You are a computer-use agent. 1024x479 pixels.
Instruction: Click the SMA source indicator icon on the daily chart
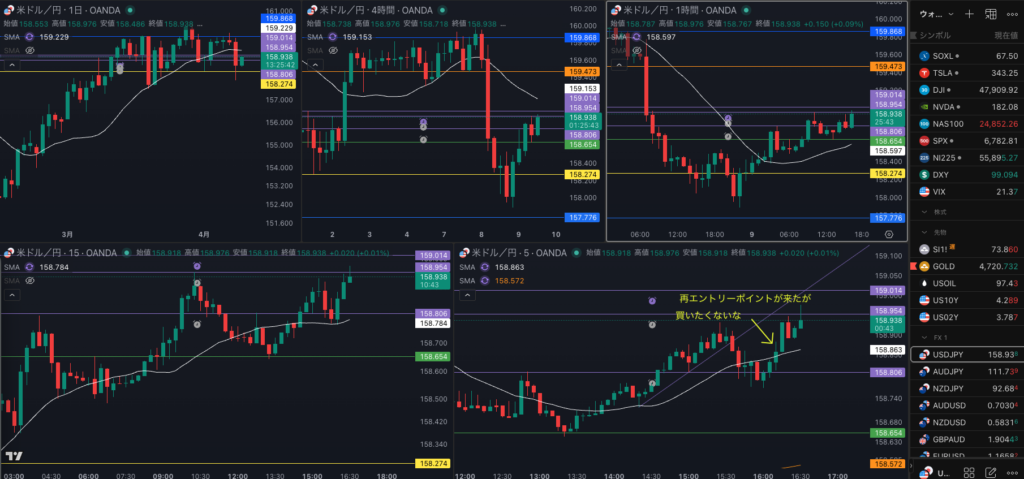click(30, 36)
